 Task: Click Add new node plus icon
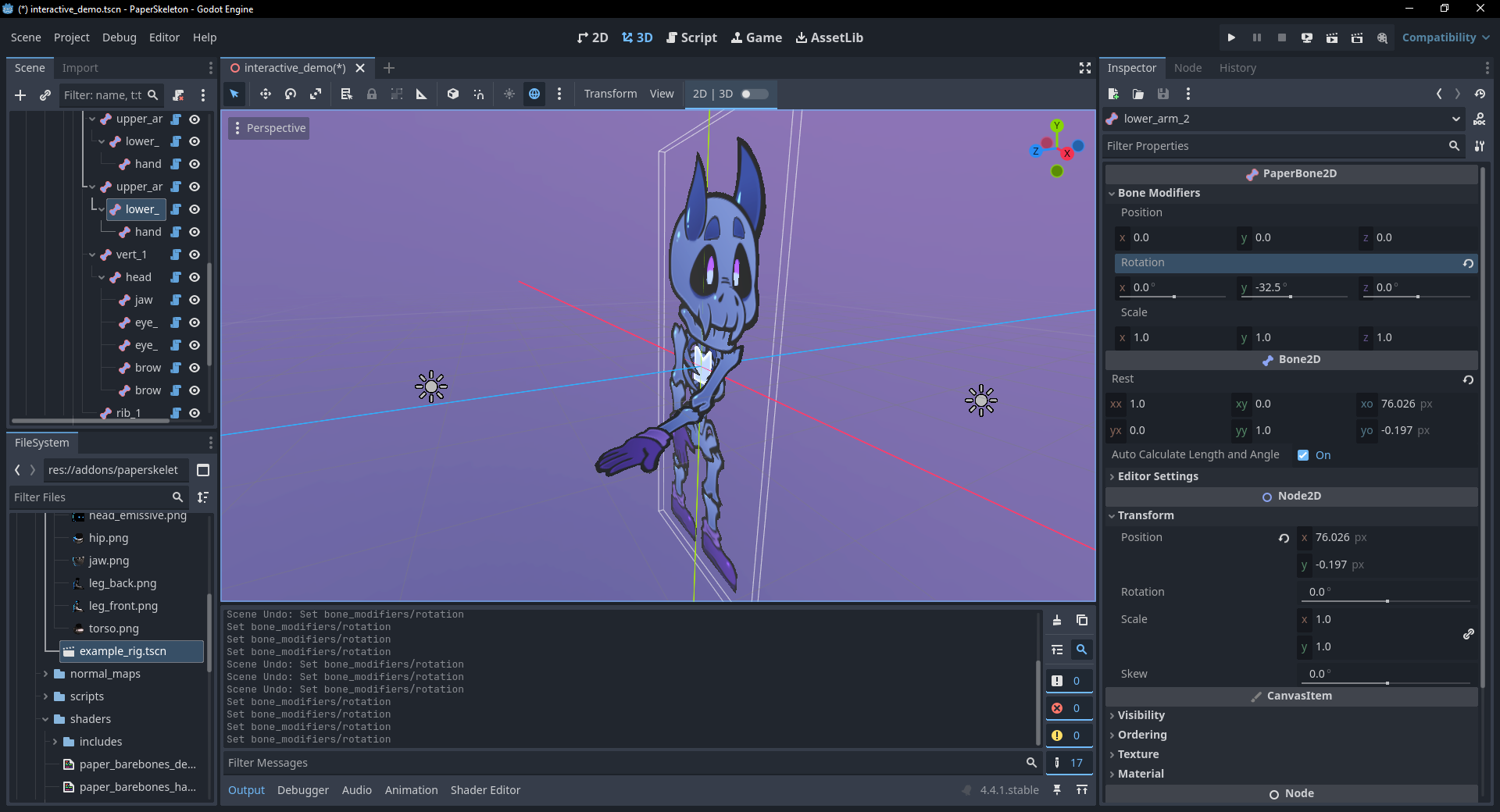[x=20, y=95]
